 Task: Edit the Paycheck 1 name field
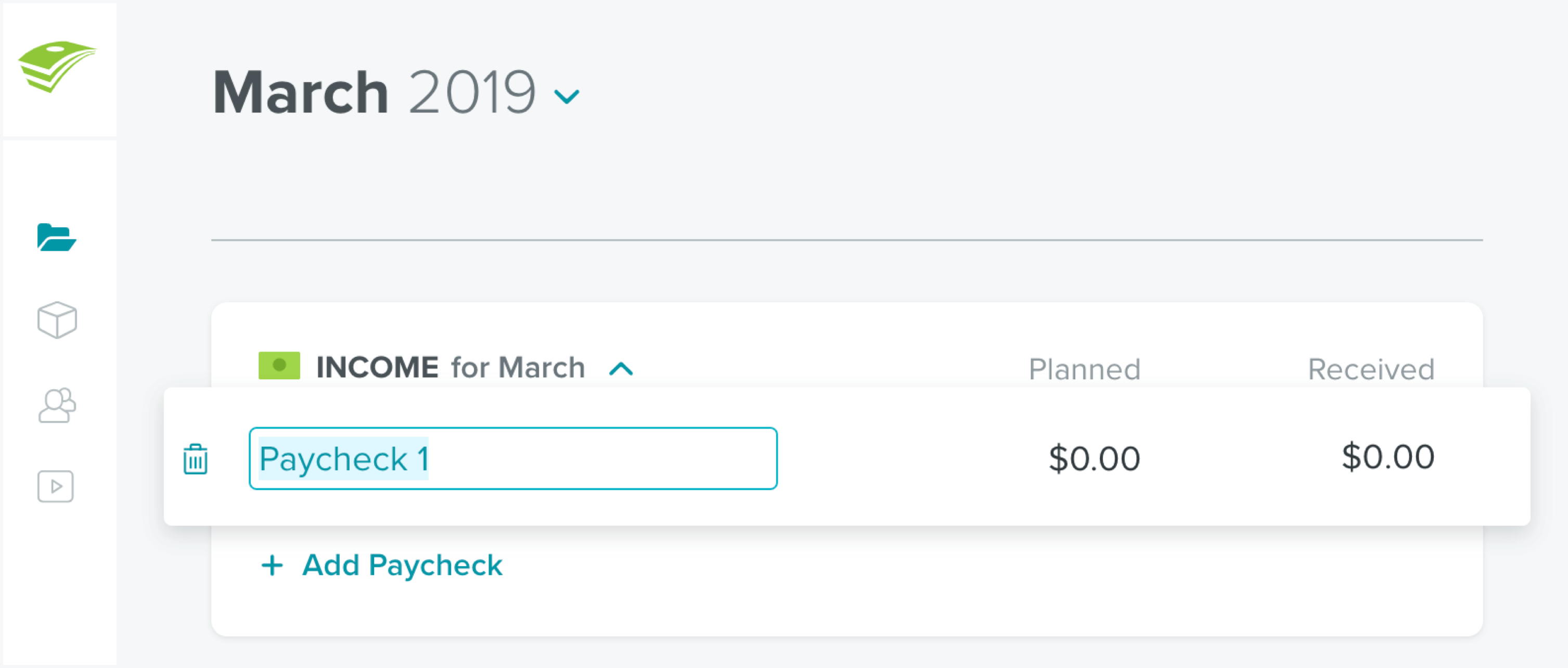(513, 458)
